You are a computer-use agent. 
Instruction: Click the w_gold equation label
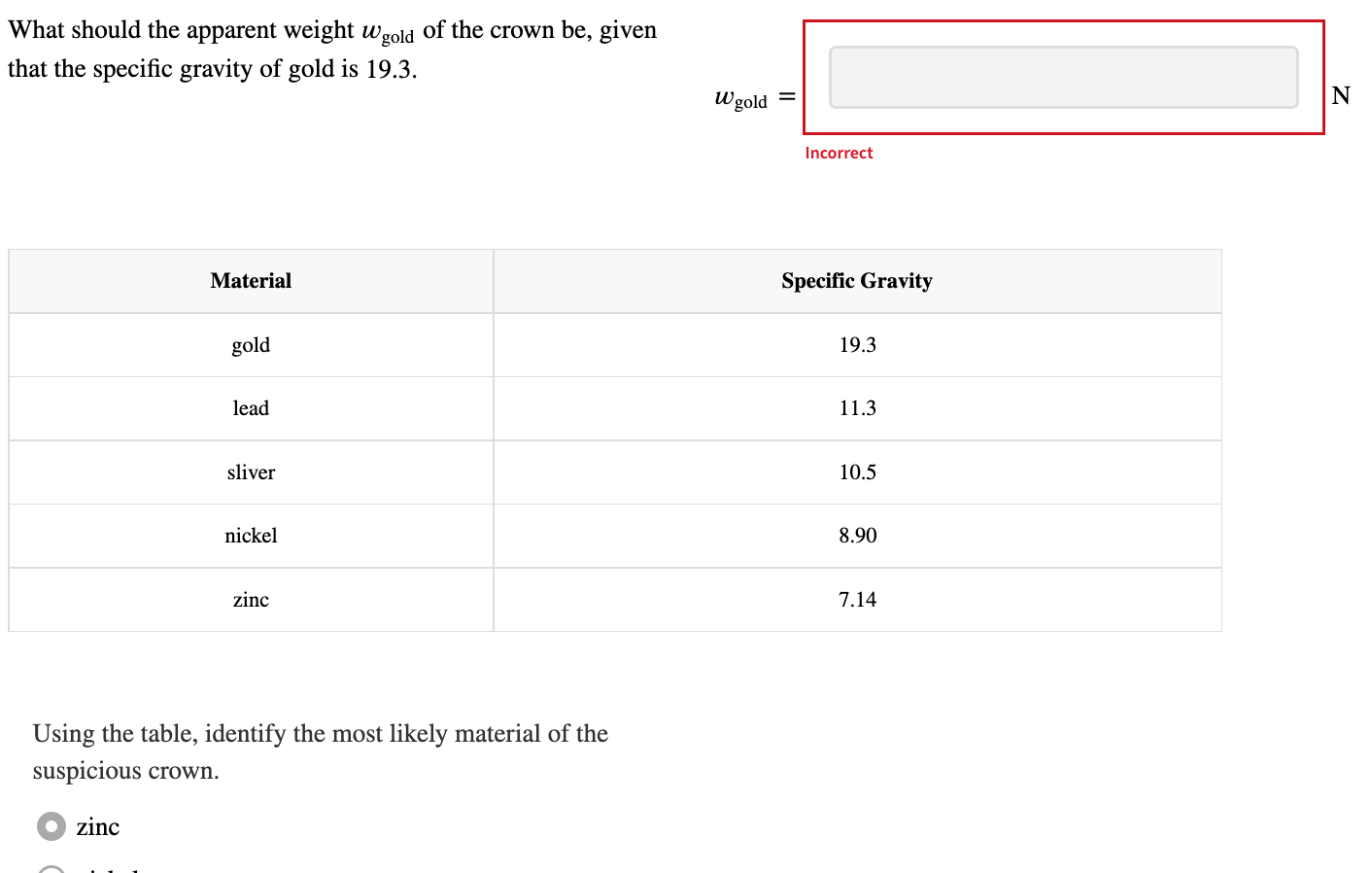point(745,96)
